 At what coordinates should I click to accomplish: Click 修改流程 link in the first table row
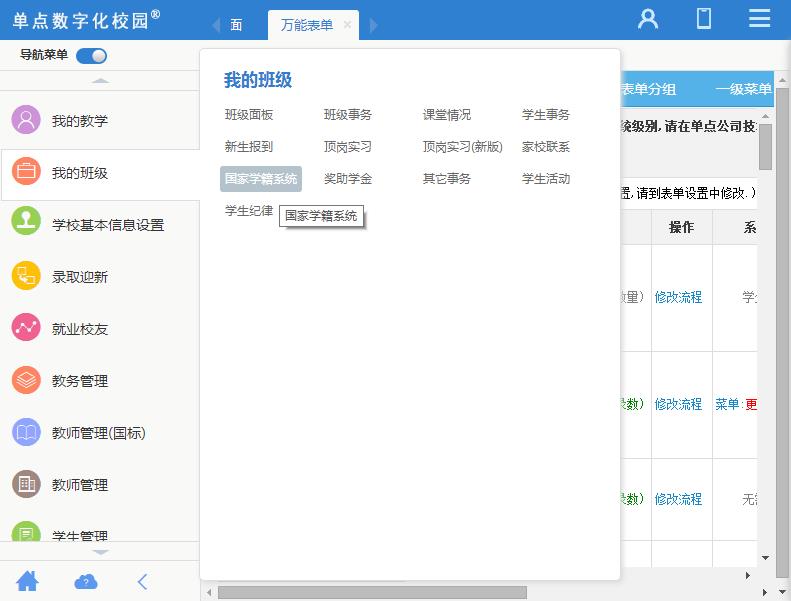coord(678,297)
